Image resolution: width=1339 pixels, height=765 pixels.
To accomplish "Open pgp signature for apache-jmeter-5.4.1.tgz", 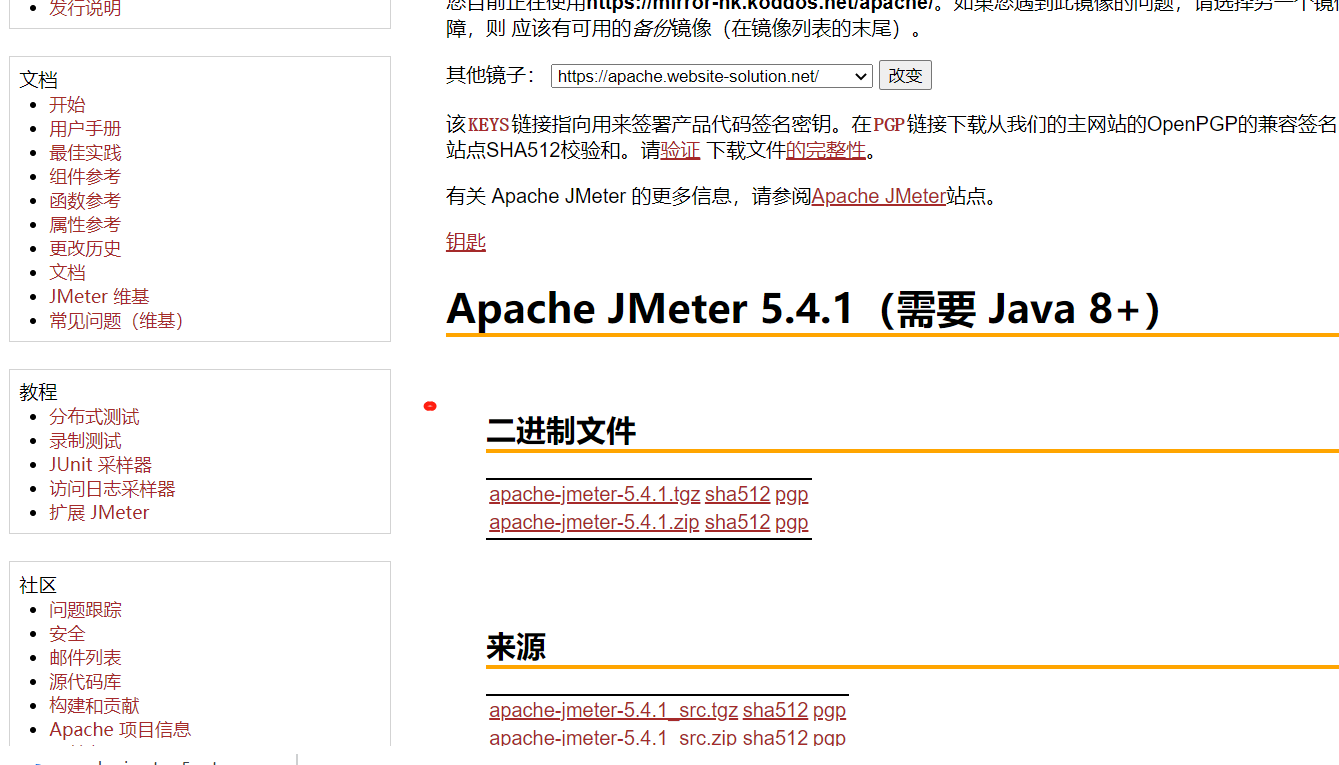I will (x=792, y=494).
